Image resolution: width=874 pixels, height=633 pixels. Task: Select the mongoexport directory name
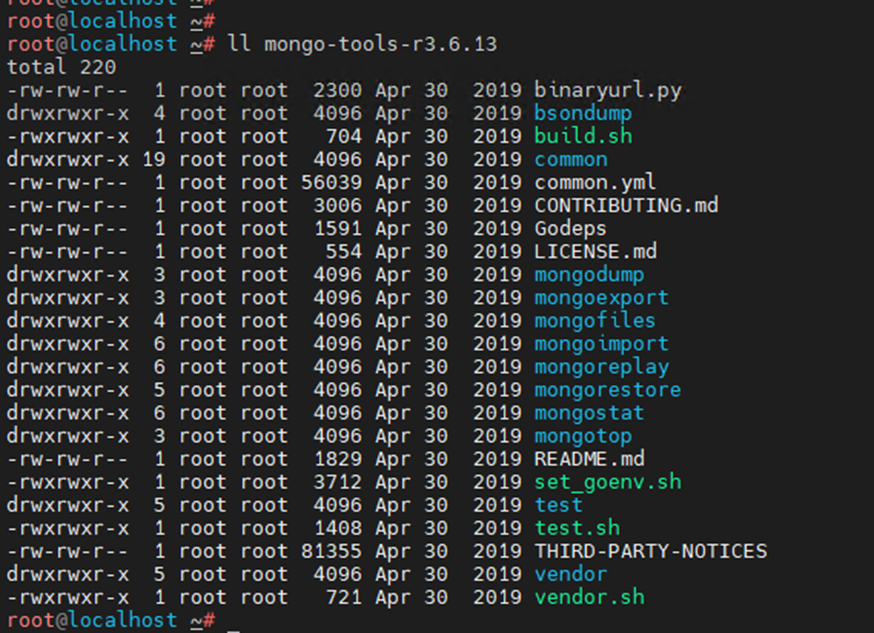(601, 298)
